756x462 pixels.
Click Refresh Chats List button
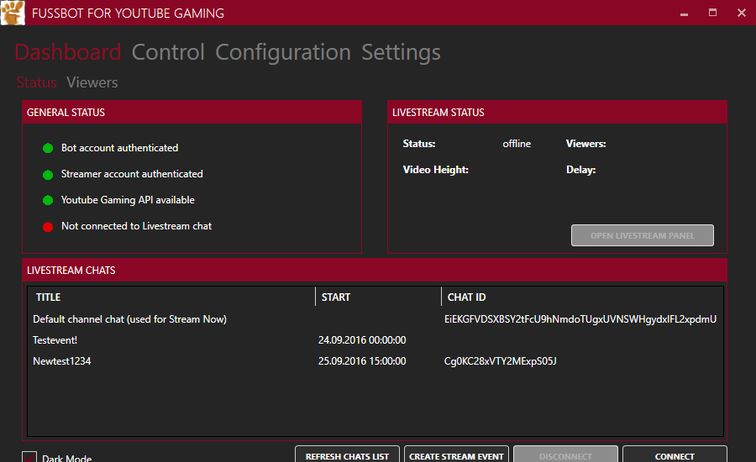pyautogui.click(x=347, y=455)
